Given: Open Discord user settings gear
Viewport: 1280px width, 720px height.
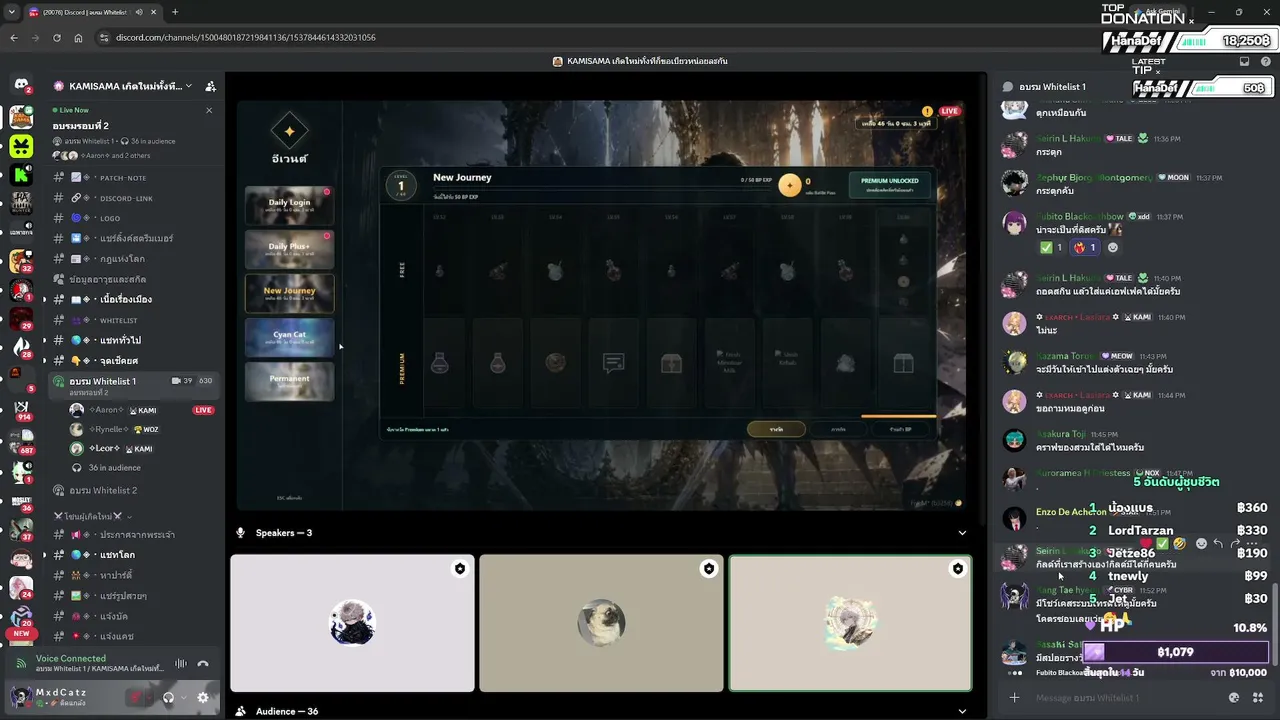Looking at the screenshot, I should click(x=203, y=698).
